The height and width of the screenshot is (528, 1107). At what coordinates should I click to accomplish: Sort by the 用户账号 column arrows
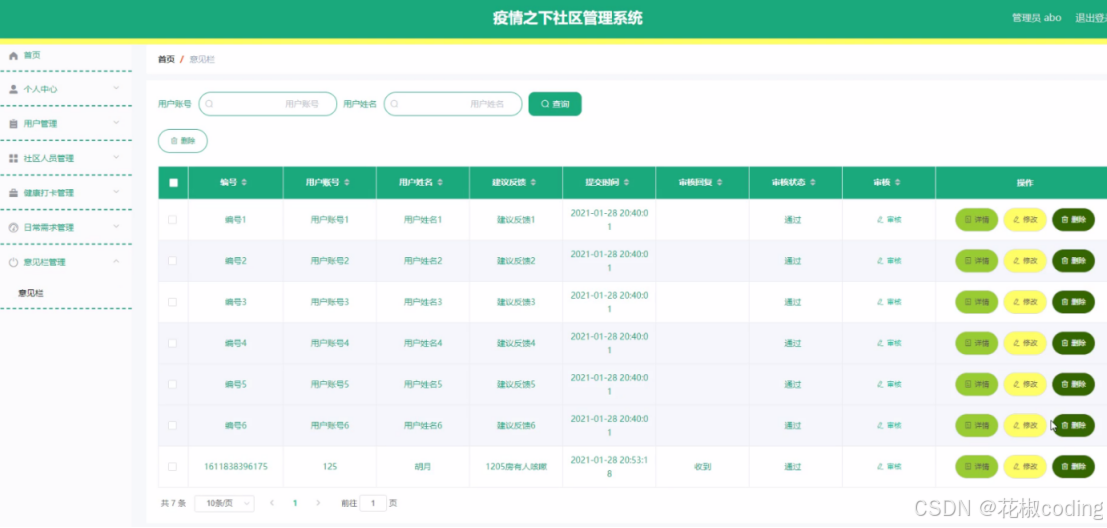(347, 182)
